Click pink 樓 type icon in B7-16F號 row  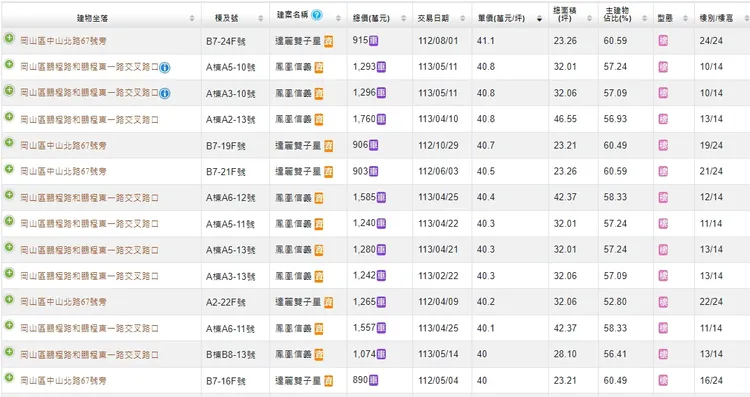663,380
